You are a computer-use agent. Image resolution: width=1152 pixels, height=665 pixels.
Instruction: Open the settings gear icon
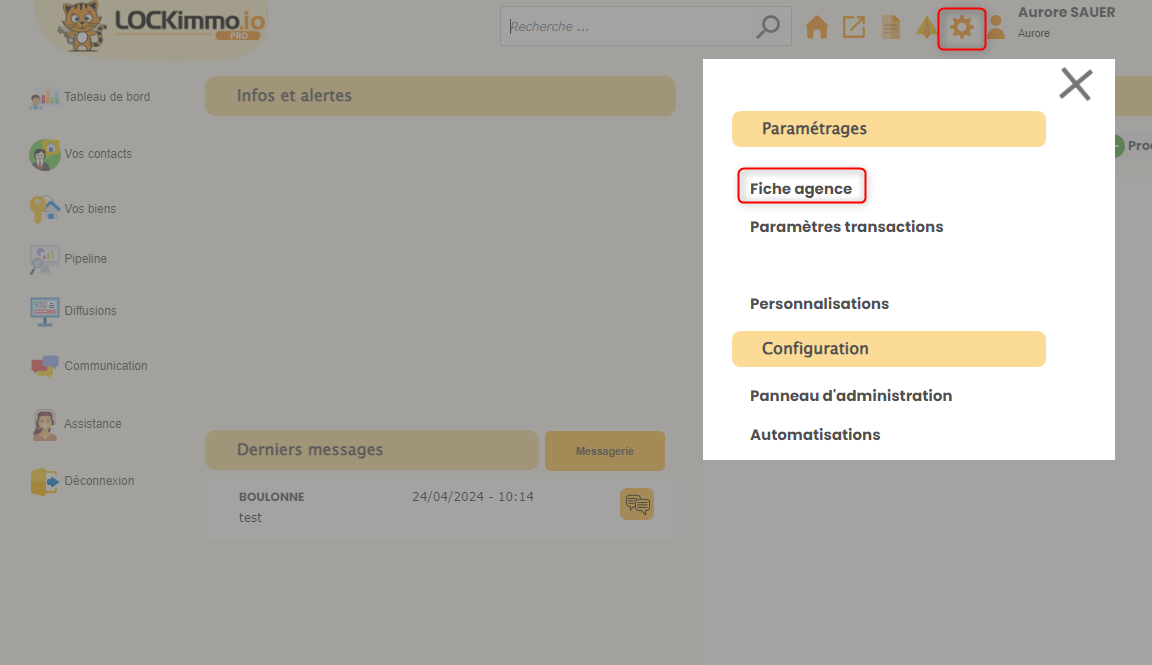[962, 28]
